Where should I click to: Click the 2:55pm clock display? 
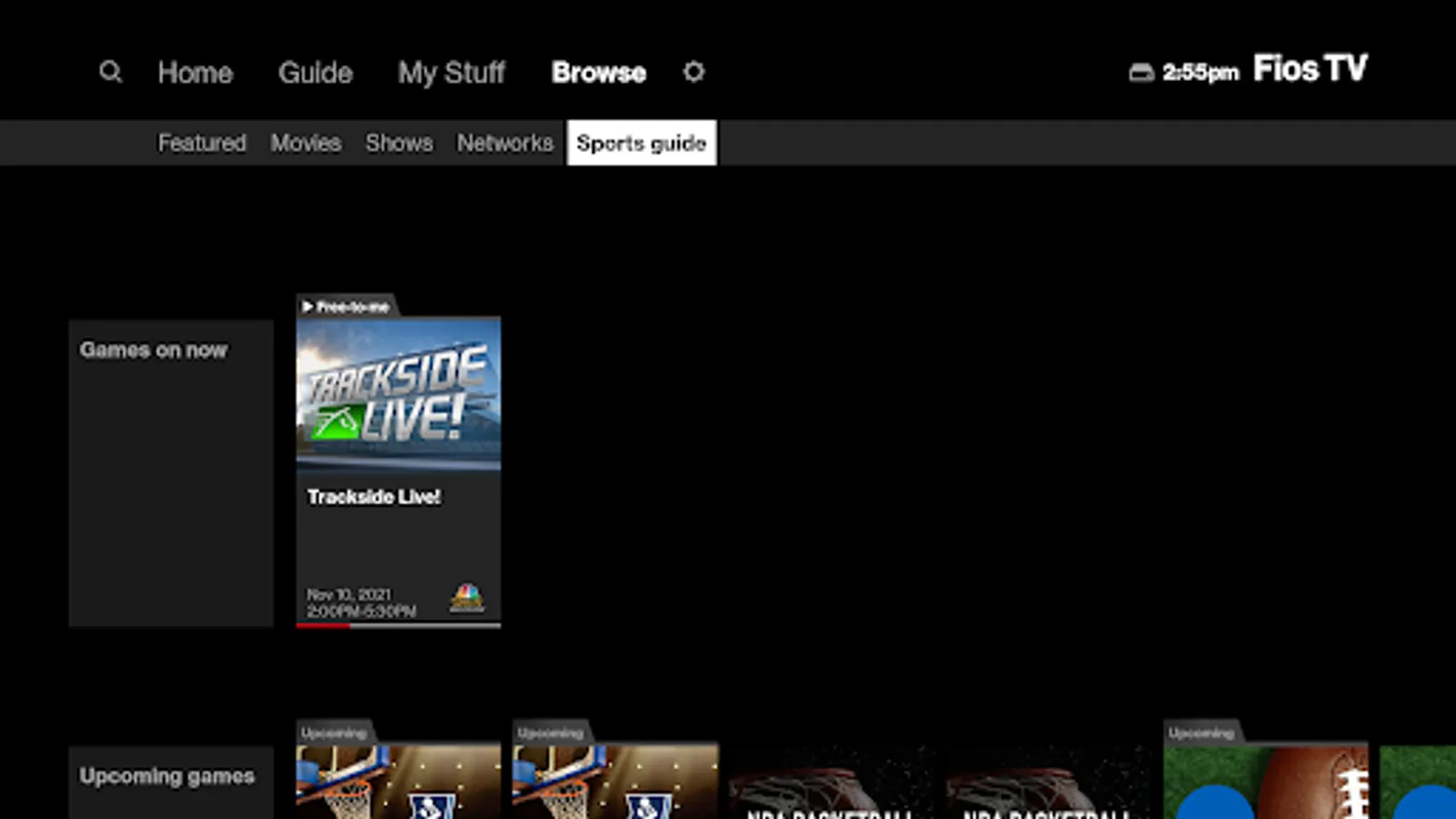tap(1201, 73)
